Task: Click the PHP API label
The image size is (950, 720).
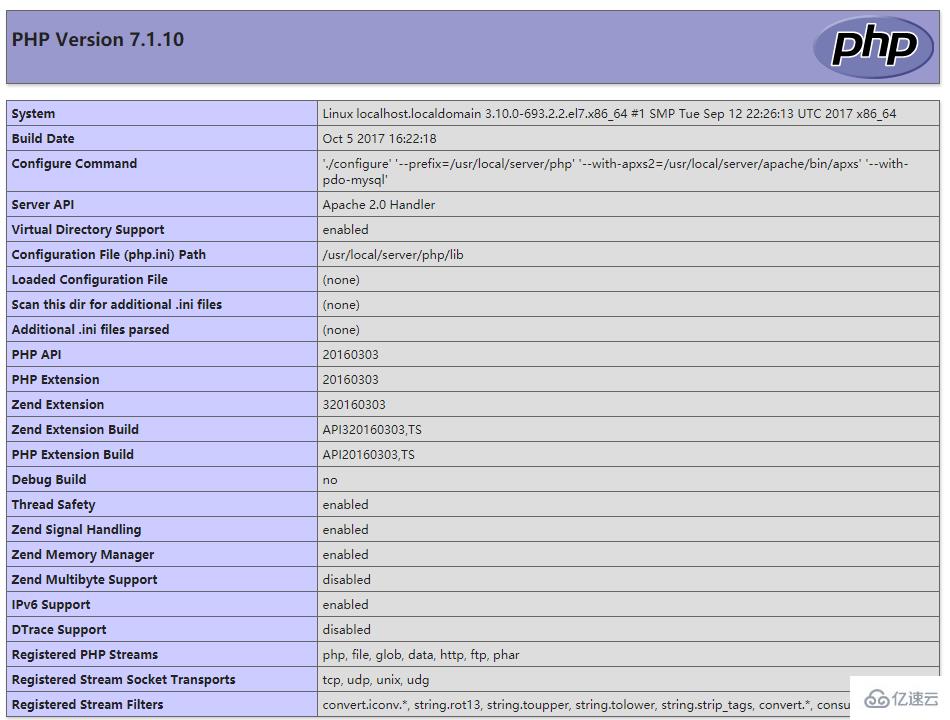Action: click(36, 354)
